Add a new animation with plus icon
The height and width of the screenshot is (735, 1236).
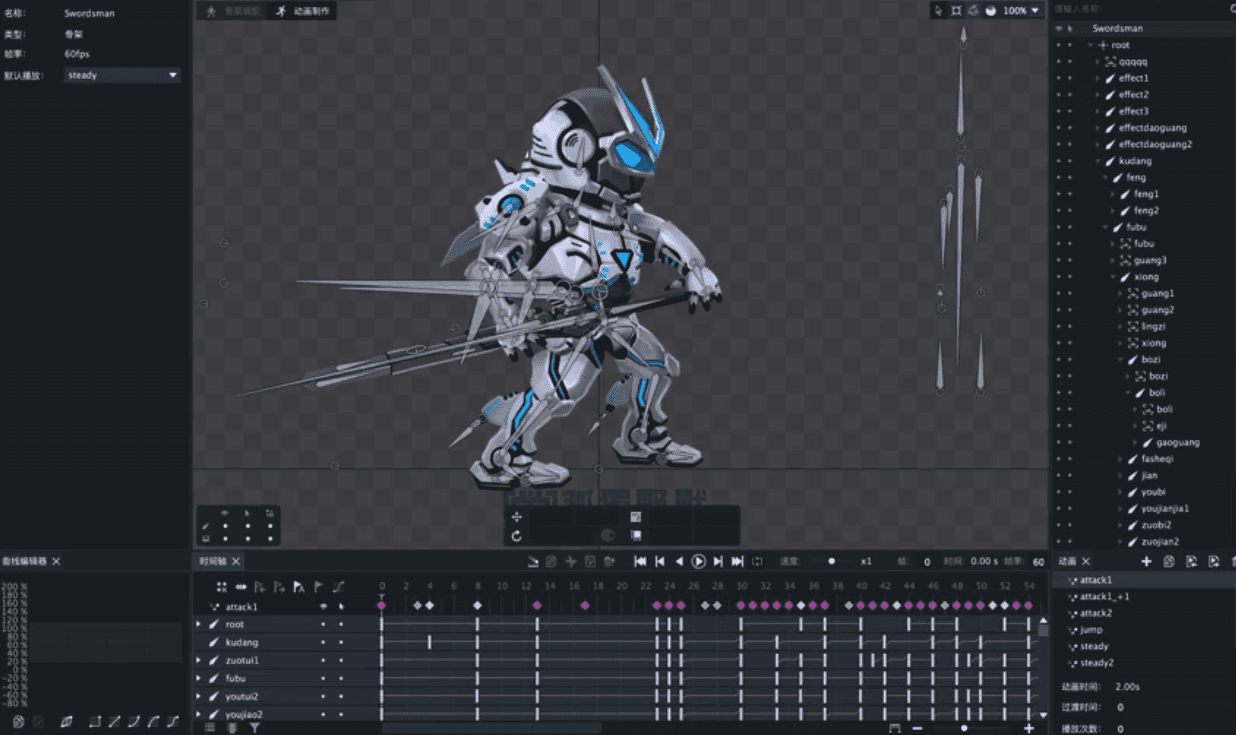[1147, 562]
